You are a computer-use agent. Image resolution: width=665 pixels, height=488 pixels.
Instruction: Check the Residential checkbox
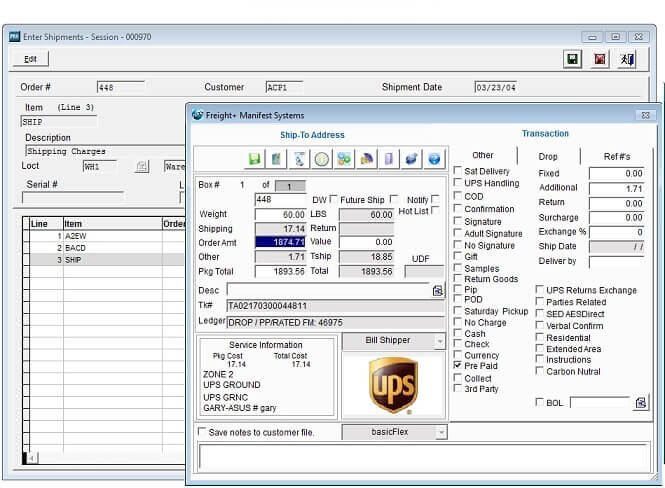tap(539, 337)
